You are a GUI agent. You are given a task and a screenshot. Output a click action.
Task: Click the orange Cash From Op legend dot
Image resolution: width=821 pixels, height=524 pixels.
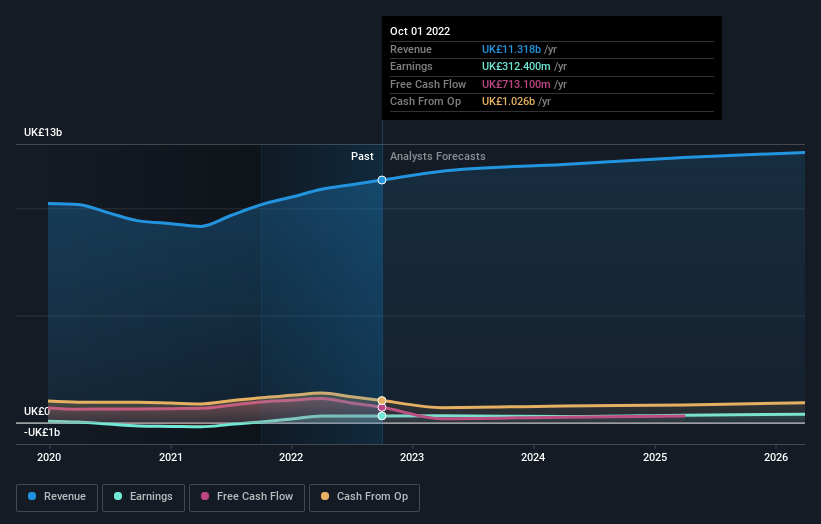[325, 496]
